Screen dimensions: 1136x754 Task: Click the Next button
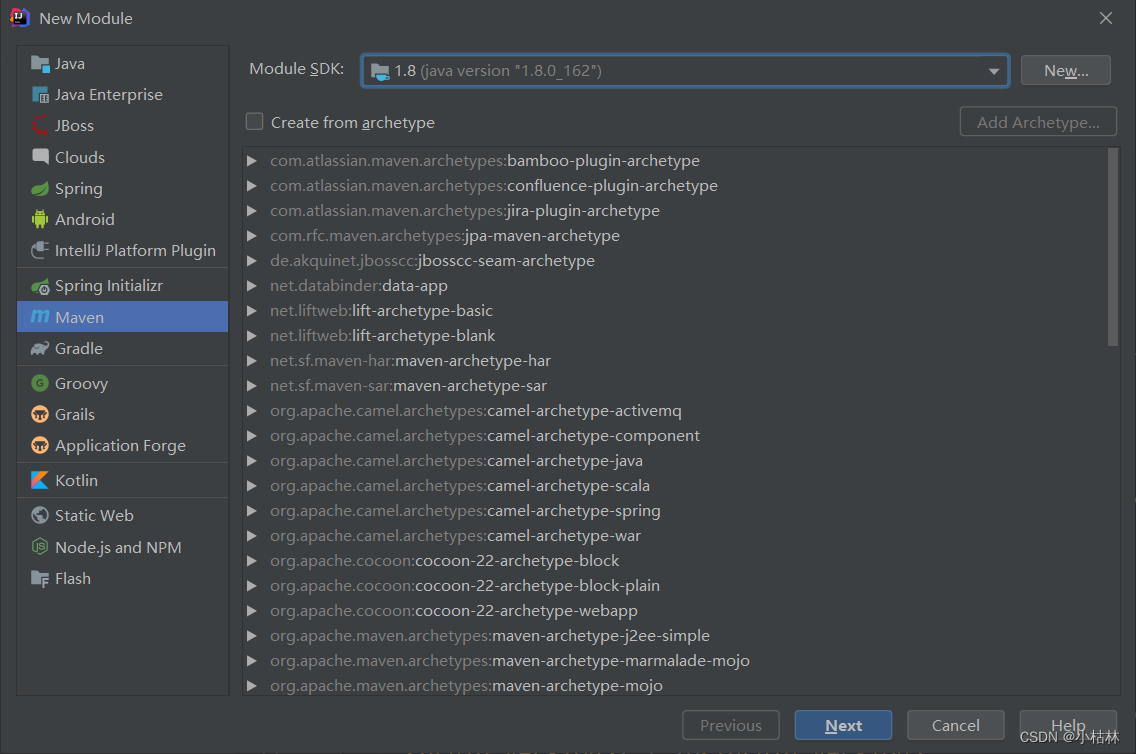[843, 726]
